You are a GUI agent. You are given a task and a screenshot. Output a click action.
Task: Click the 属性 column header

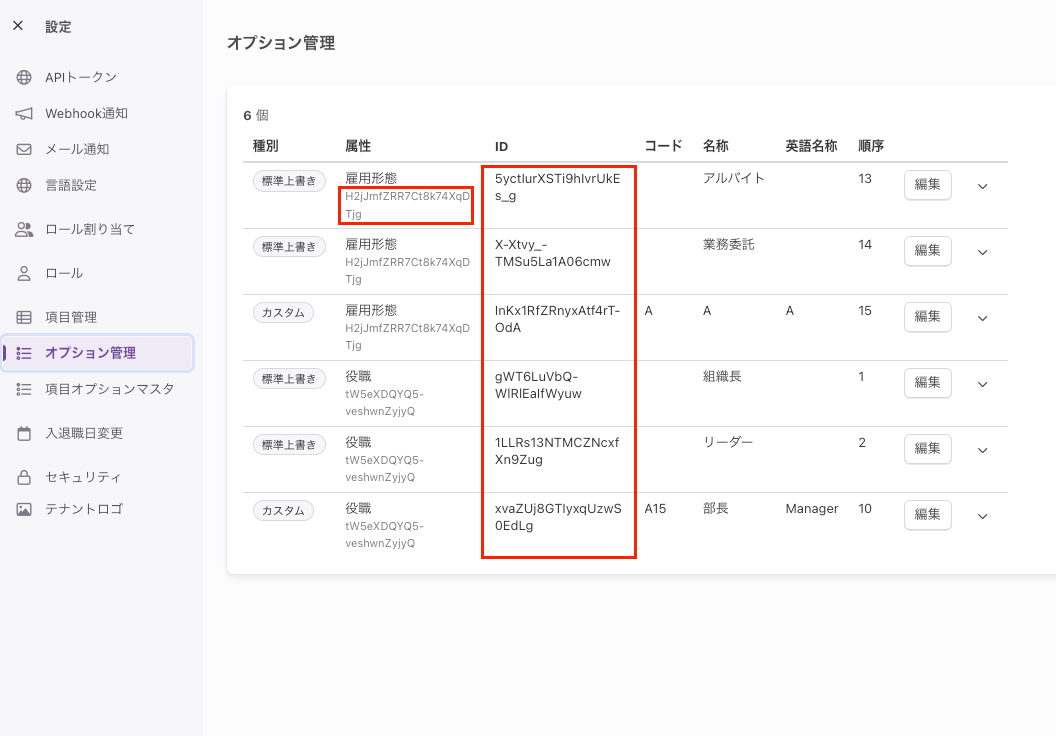tap(358, 146)
